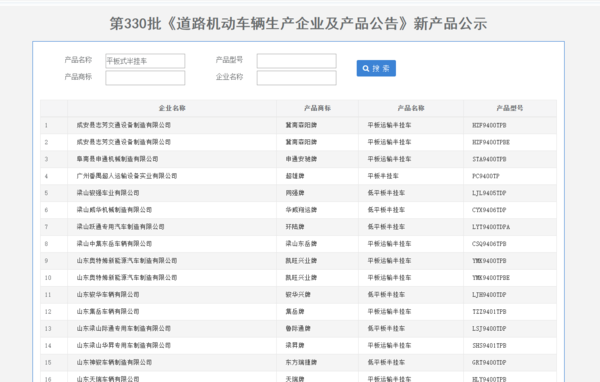The height and width of the screenshot is (382, 600).
Task: Select model TZZ9401TPB in row 12
Action: click(489, 312)
